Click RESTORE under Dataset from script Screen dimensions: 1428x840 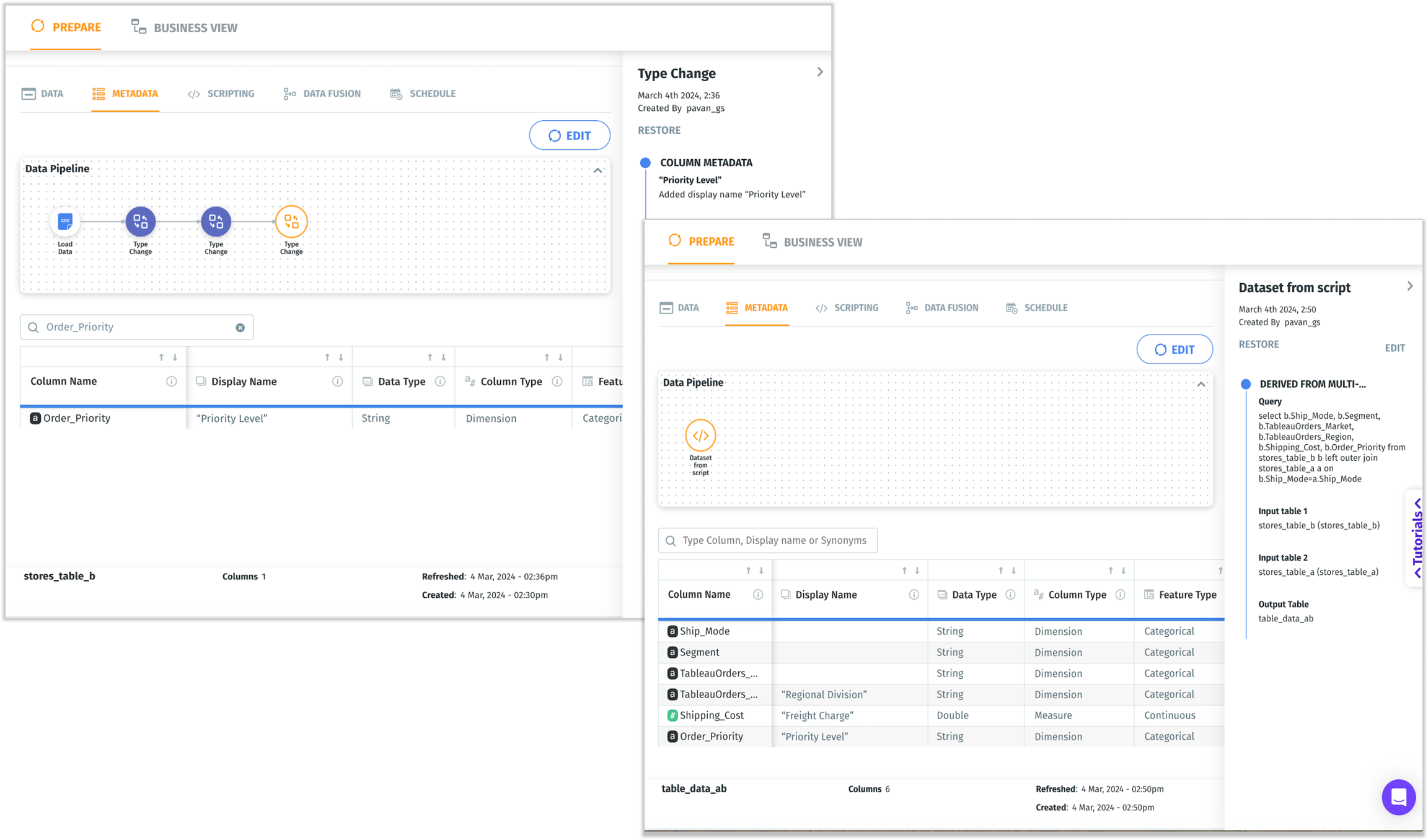(1258, 344)
